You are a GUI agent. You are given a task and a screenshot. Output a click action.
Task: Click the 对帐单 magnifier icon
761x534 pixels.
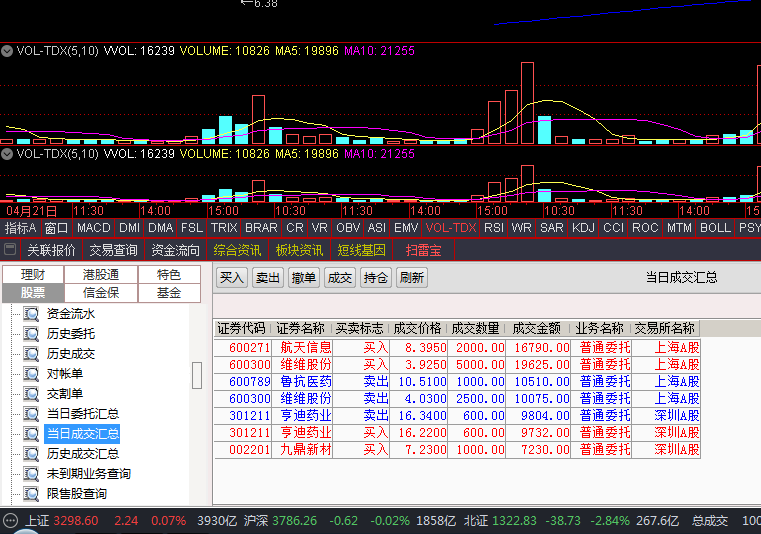click(31, 374)
